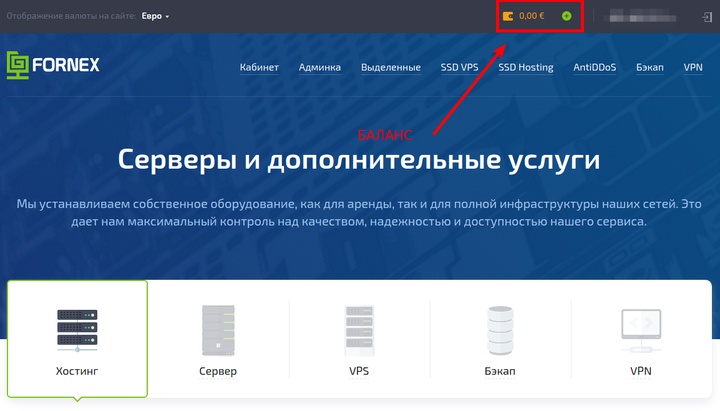Select the Хостинг server rack icon
The width and height of the screenshot is (720, 411).
[77, 330]
